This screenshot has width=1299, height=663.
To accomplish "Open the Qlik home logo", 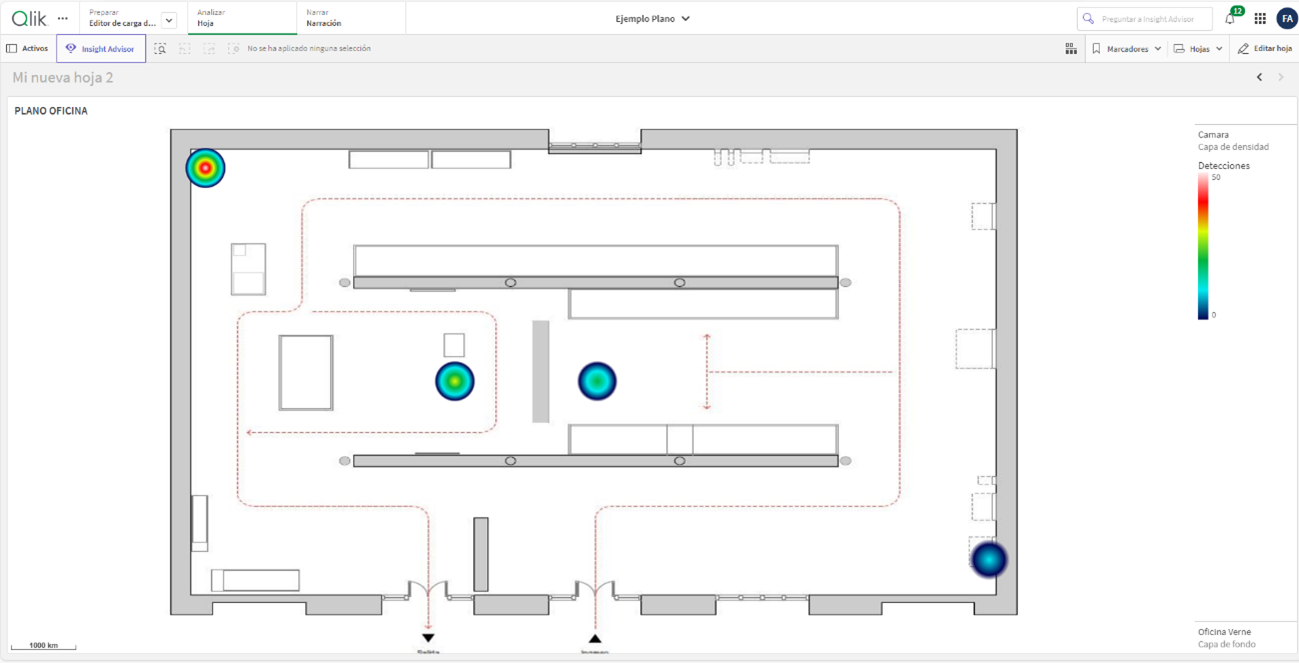I will (29, 18).
